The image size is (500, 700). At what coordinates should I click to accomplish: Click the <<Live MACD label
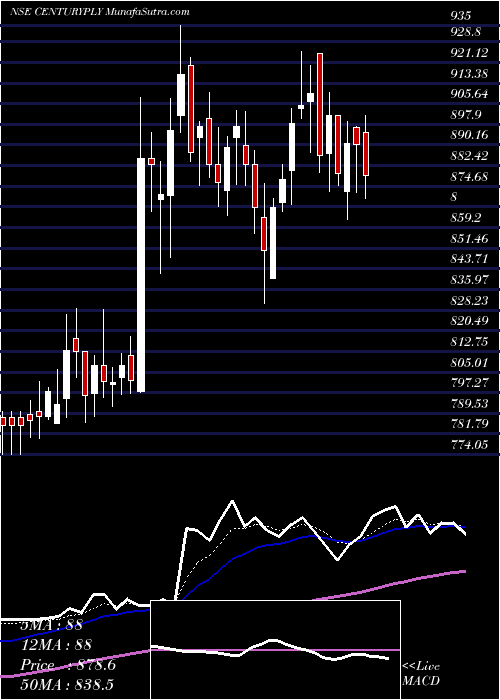(421, 674)
